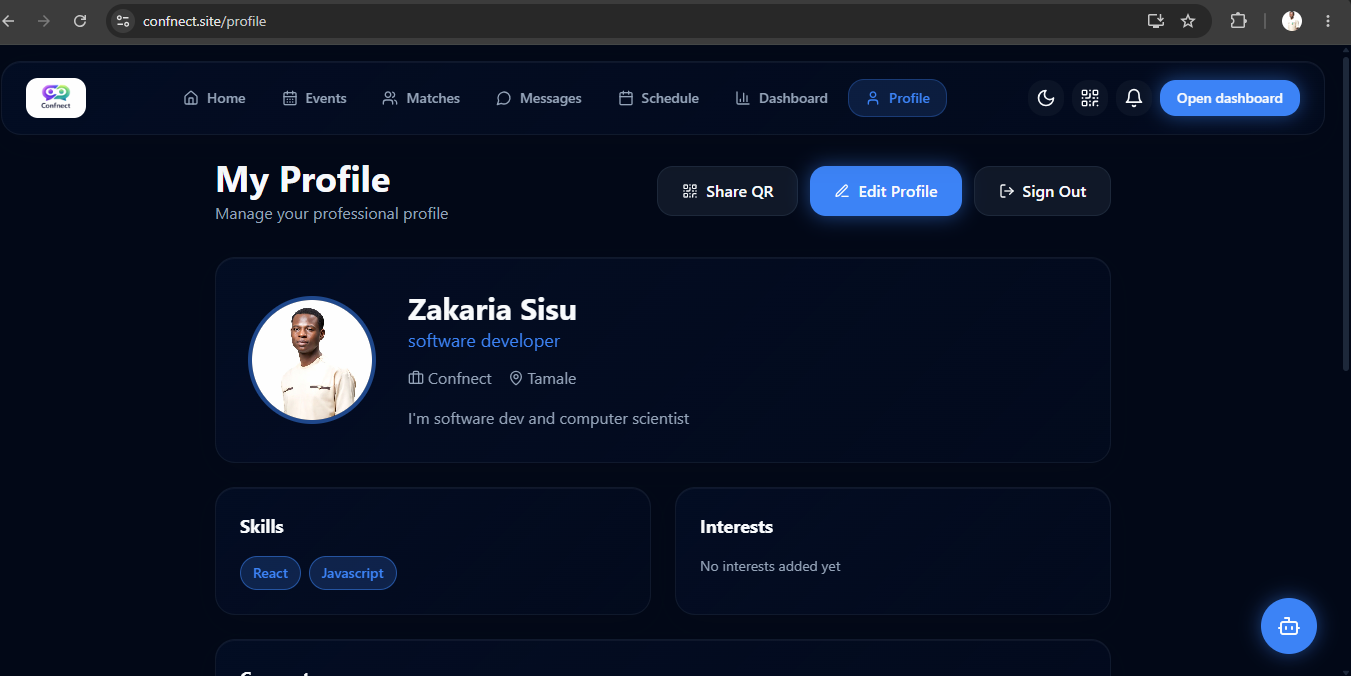This screenshot has height=676, width=1351.
Task: Open the QR code scanner icon in navbar
Action: pyautogui.click(x=1090, y=98)
